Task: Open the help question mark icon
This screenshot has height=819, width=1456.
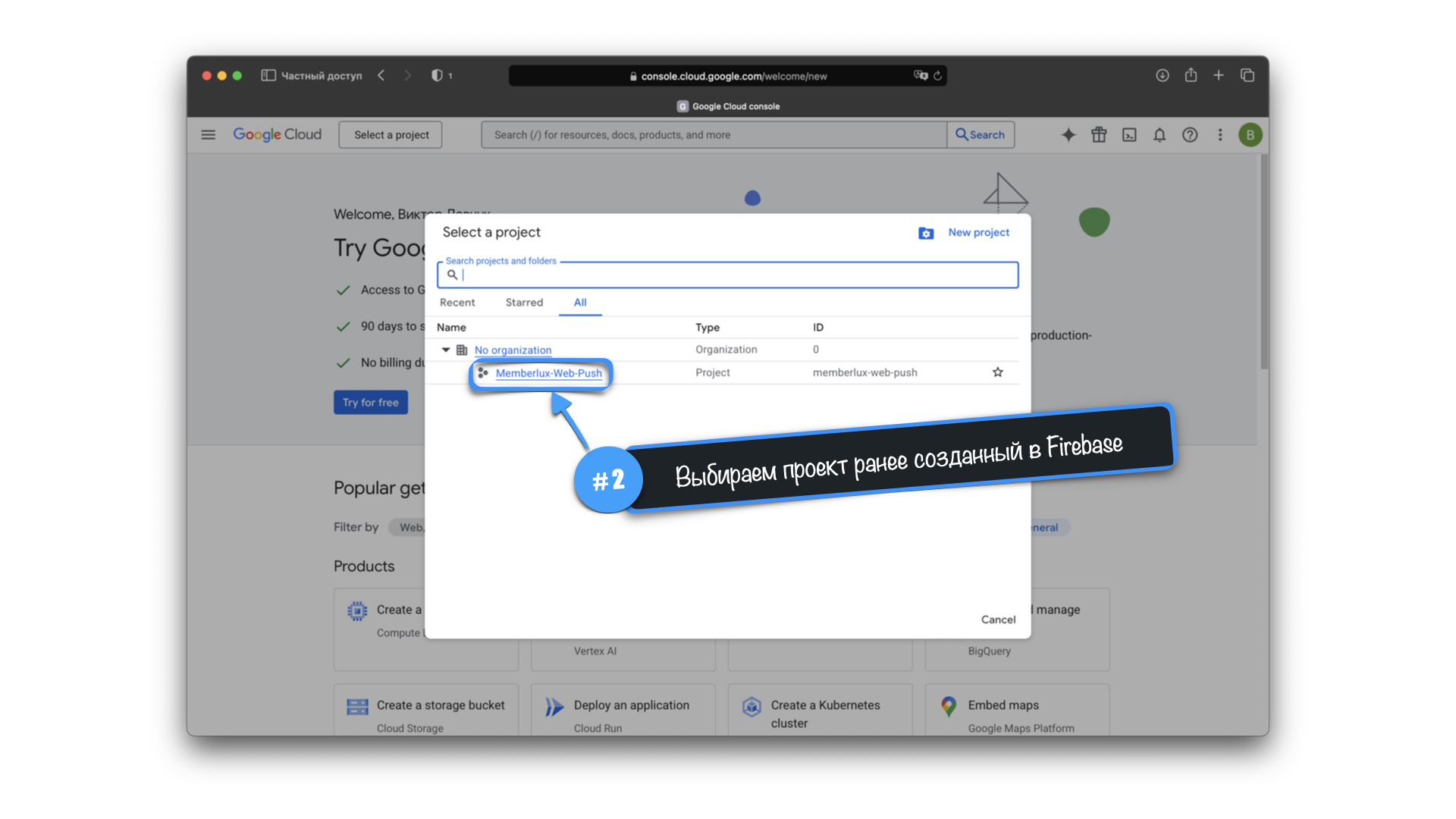Action: click(x=1190, y=135)
